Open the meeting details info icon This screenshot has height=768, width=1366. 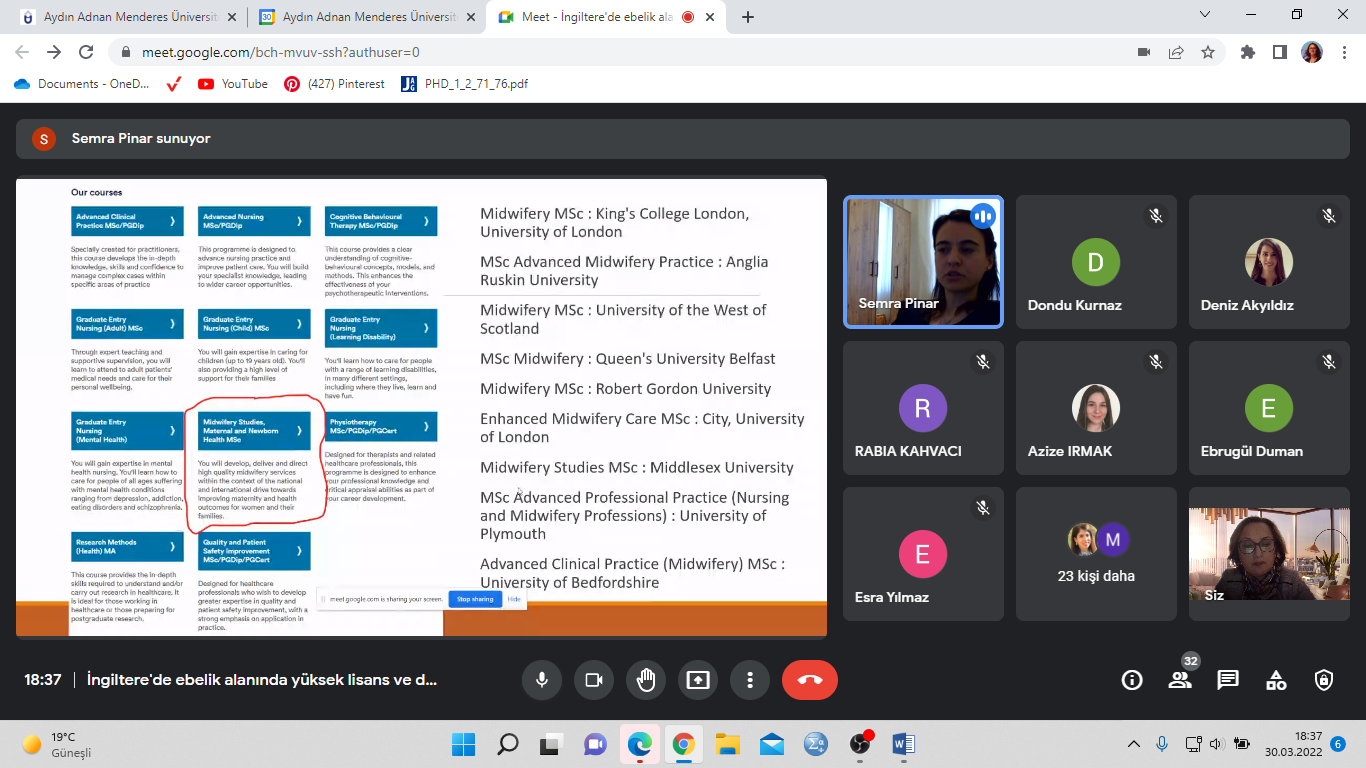coord(1132,680)
